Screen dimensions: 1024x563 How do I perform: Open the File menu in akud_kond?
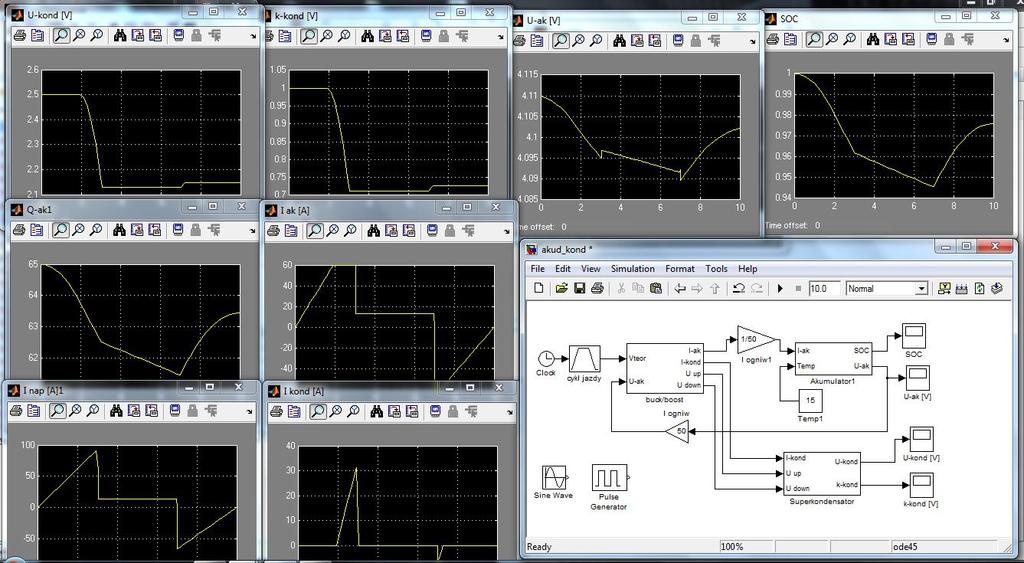tap(537, 268)
